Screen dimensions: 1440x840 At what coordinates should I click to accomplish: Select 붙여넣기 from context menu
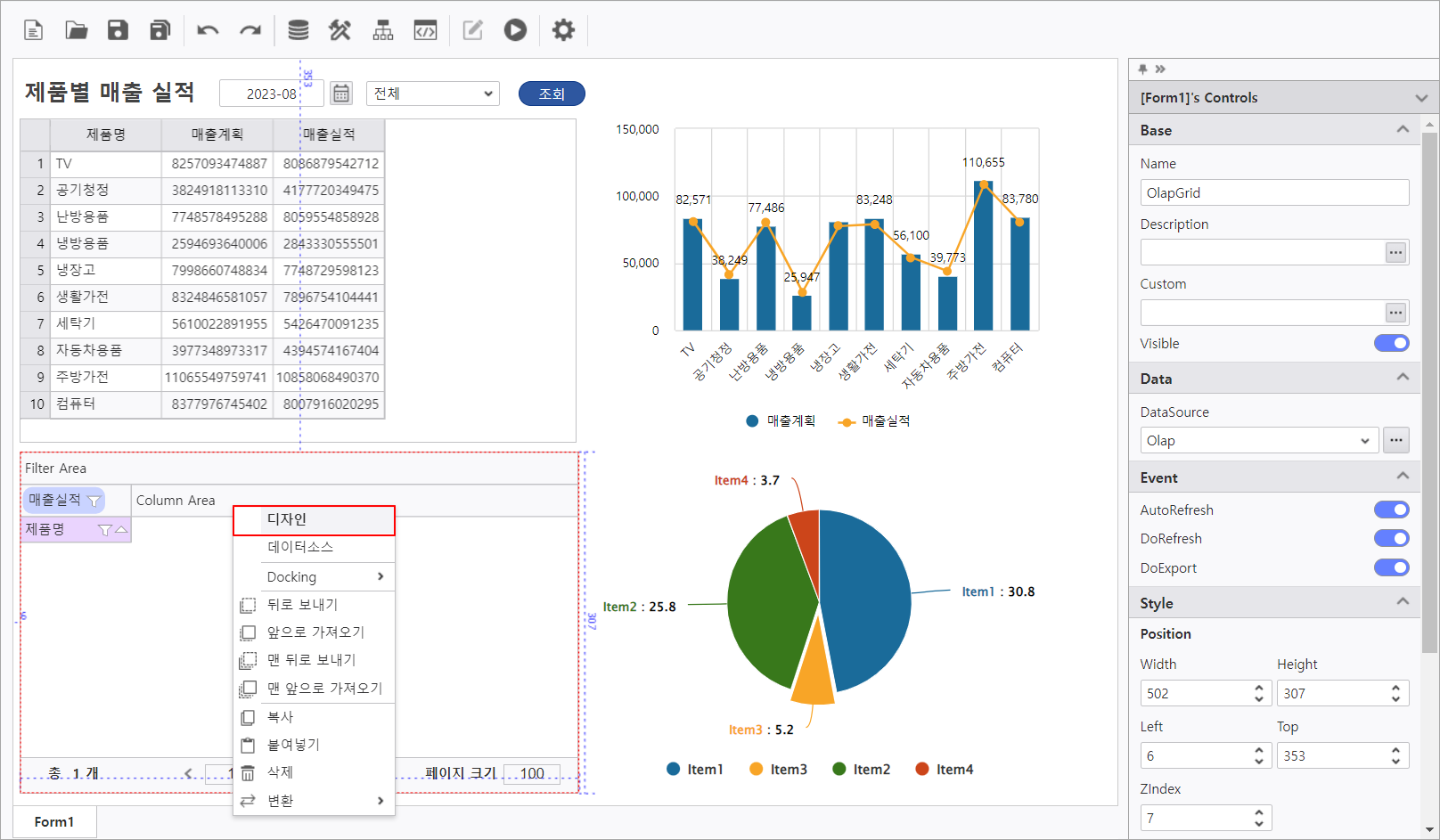pyautogui.click(x=314, y=745)
